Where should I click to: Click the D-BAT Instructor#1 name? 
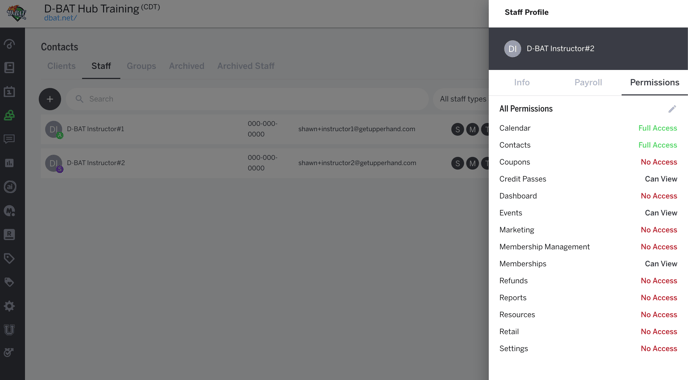[95, 129]
